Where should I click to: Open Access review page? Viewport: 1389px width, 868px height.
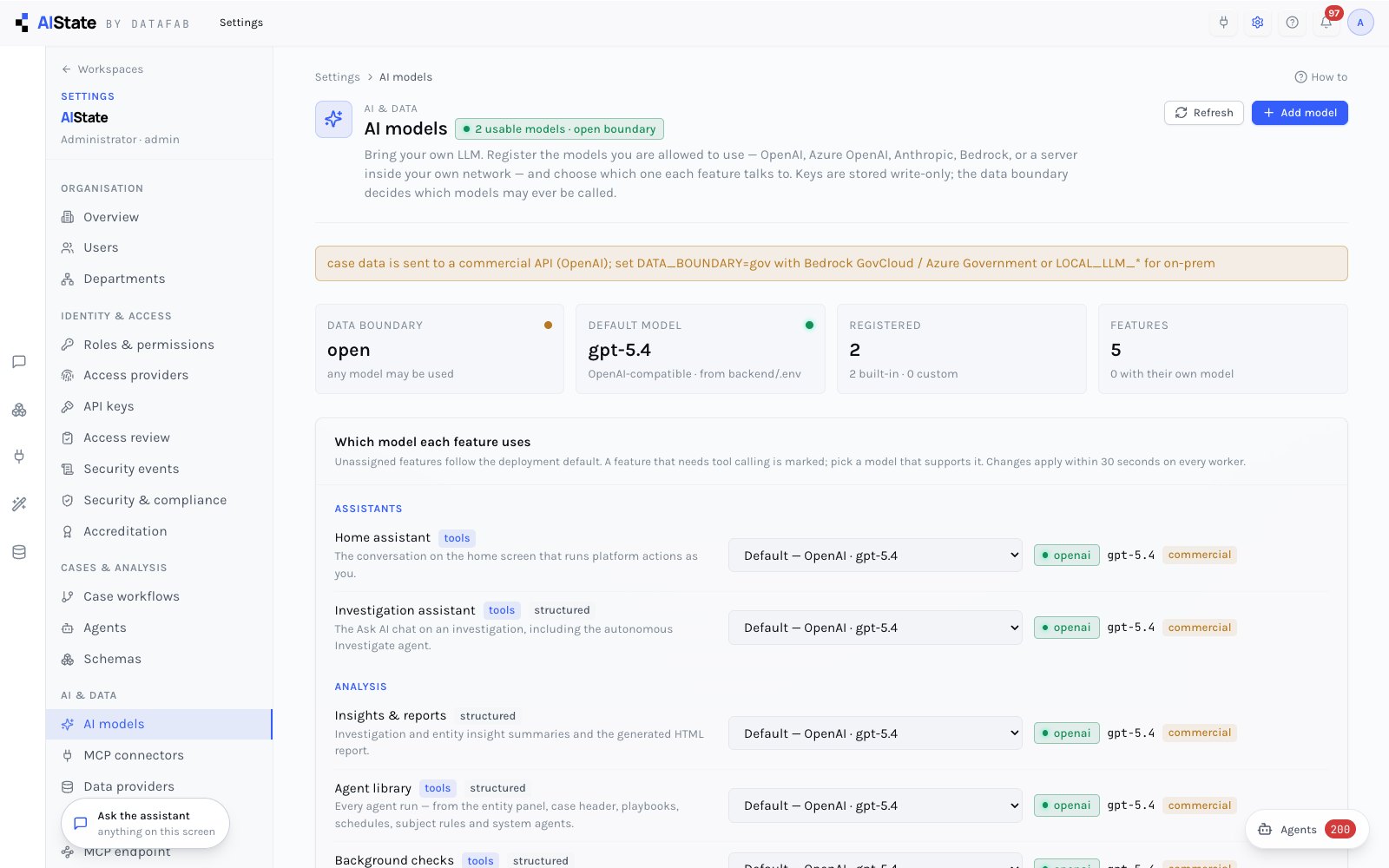click(160, 437)
